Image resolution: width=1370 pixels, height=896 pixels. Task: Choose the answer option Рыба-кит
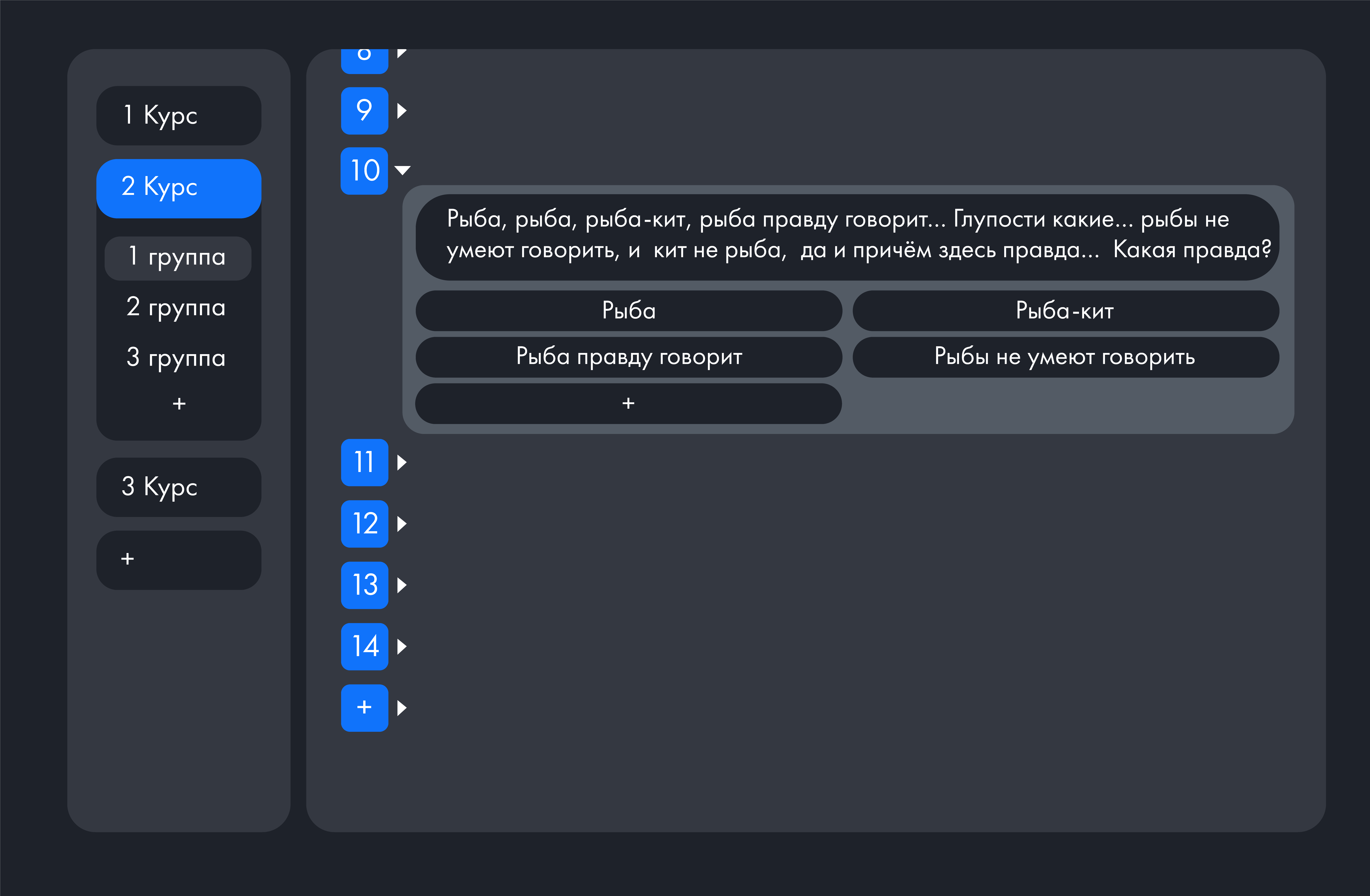click(1066, 311)
